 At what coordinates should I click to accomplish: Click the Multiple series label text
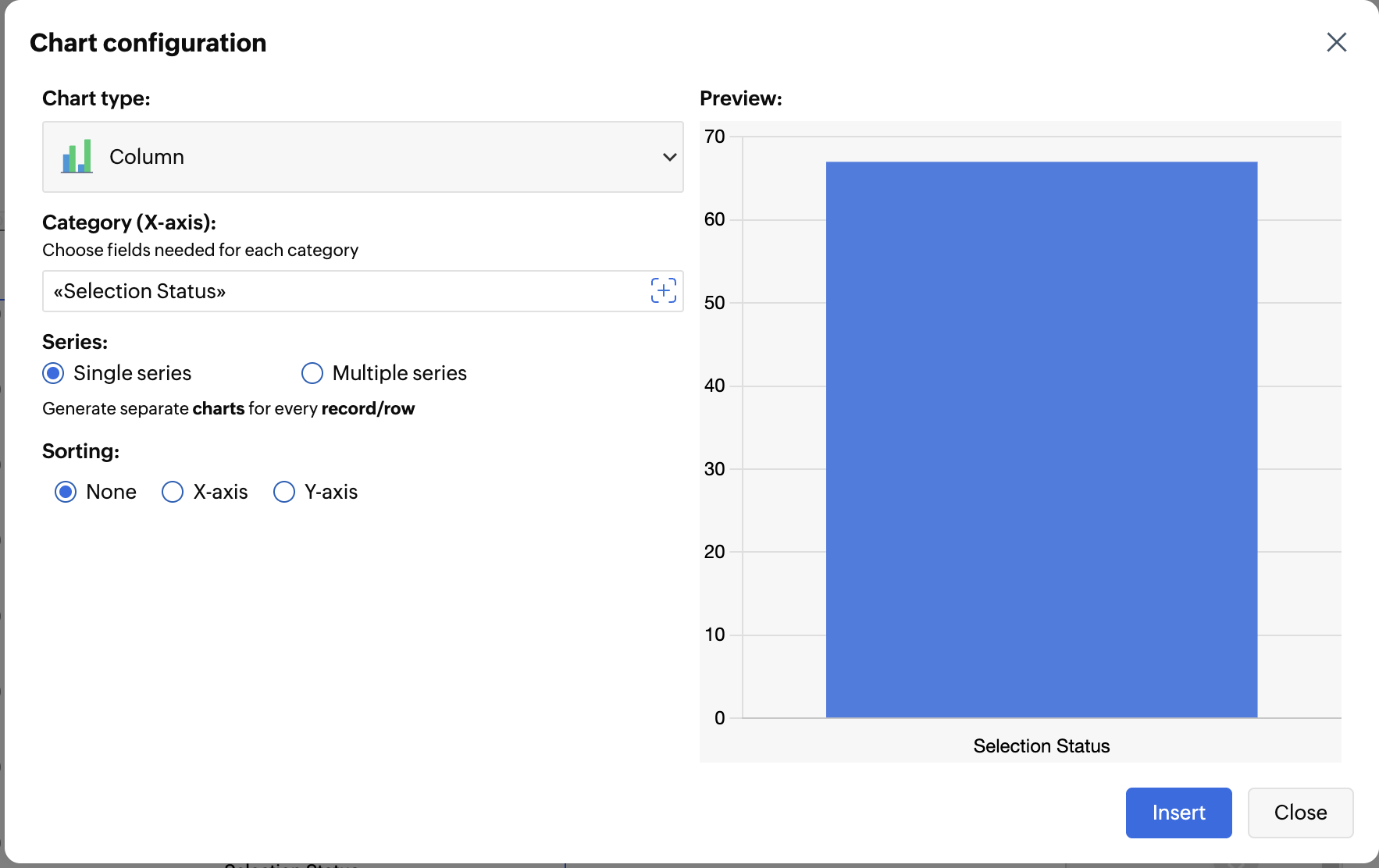point(399,373)
